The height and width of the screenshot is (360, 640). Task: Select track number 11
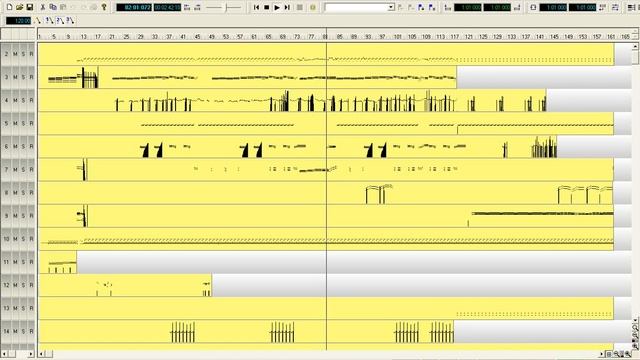point(6,262)
